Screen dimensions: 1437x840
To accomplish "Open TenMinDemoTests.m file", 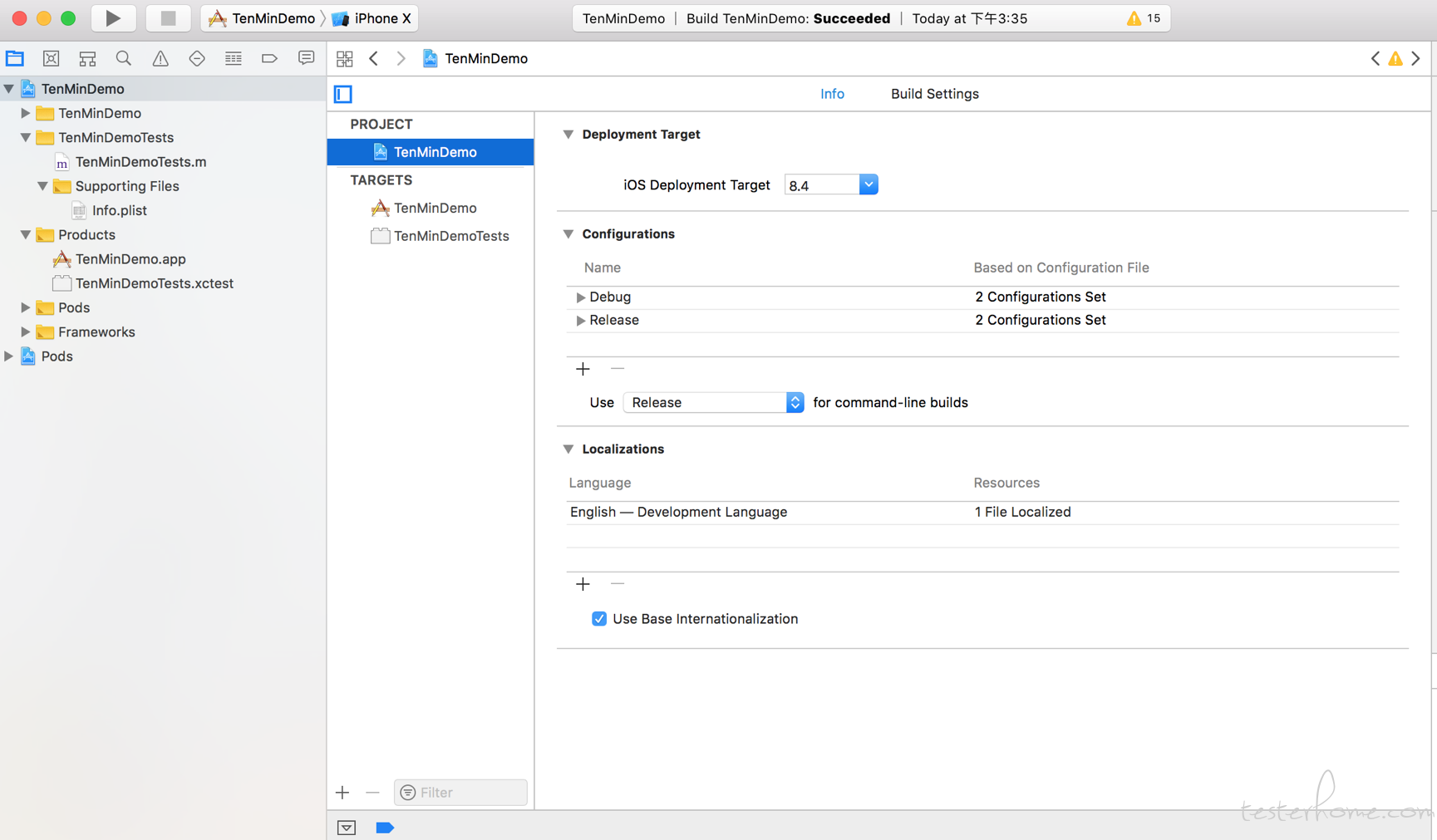I will click(x=140, y=162).
